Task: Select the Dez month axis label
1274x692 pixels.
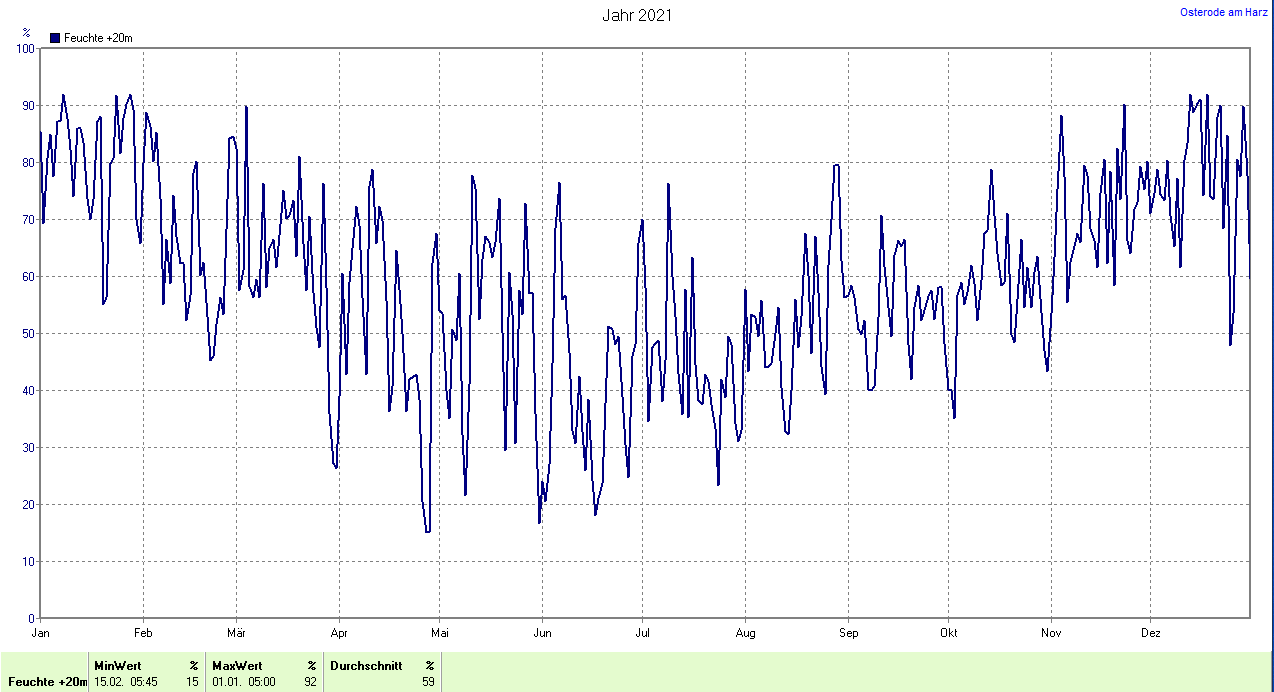Action: 1151,632
